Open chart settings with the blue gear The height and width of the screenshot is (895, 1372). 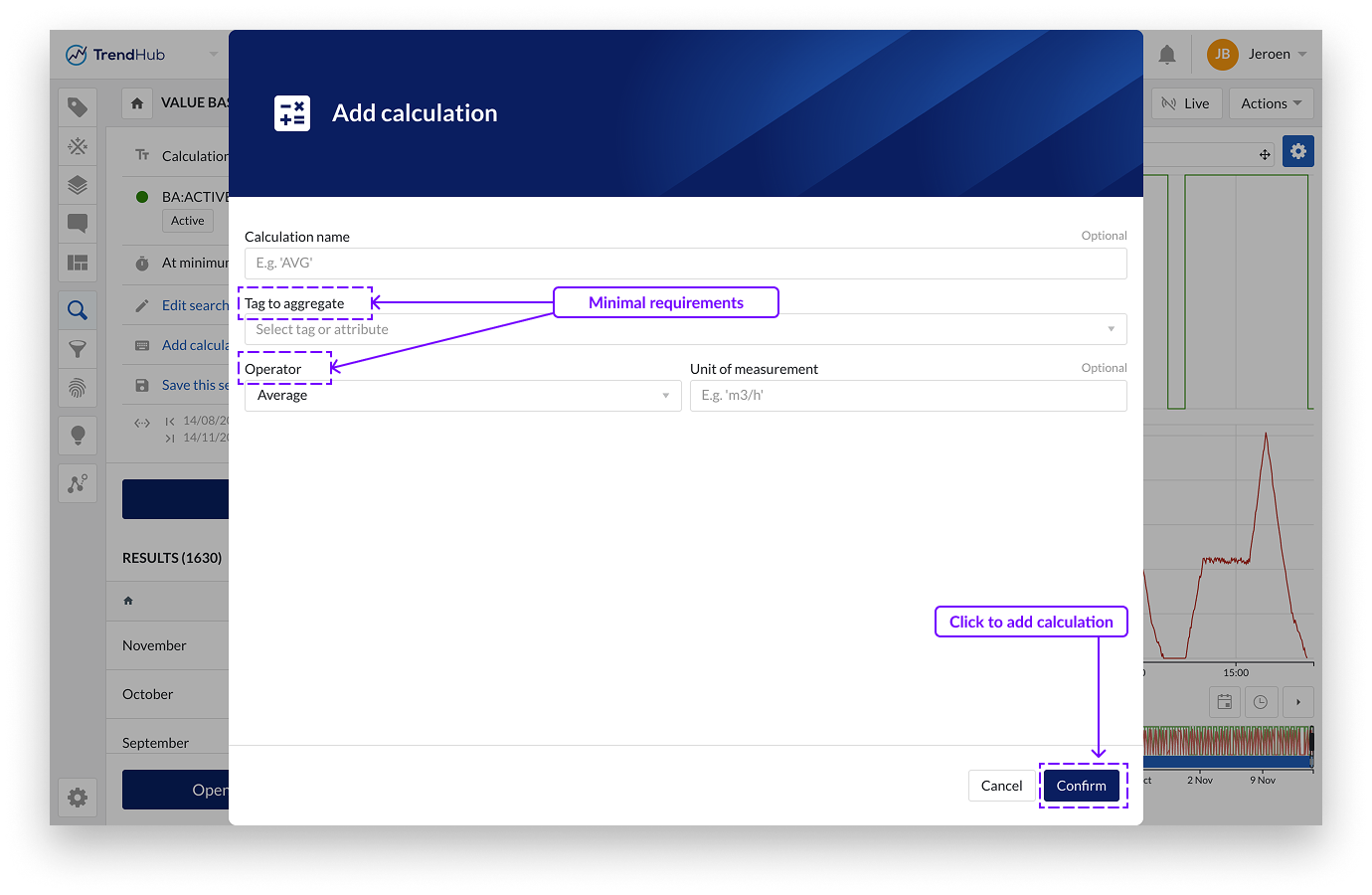(1297, 151)
